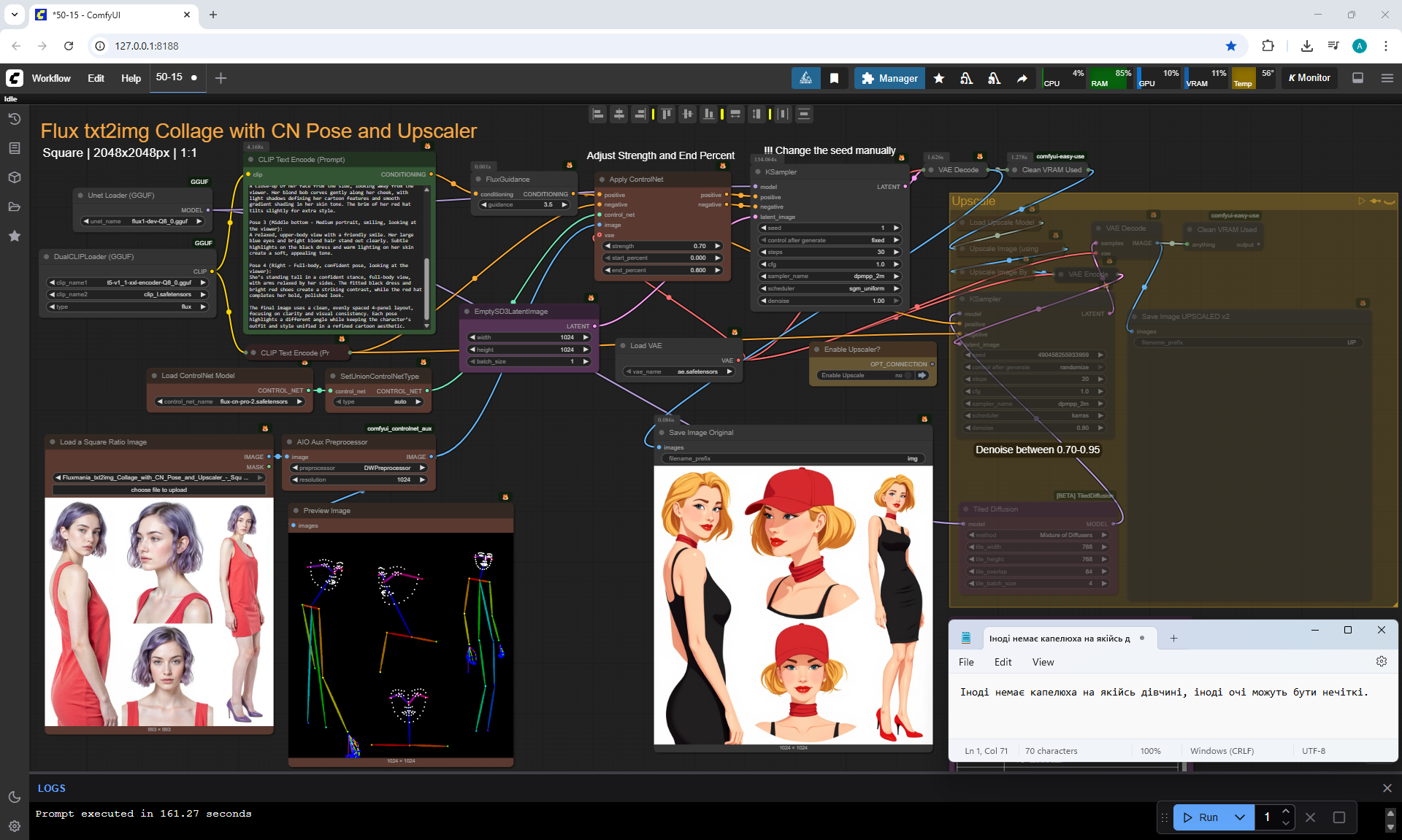Expand the Run button dropdown arrow

point(1239,817)
